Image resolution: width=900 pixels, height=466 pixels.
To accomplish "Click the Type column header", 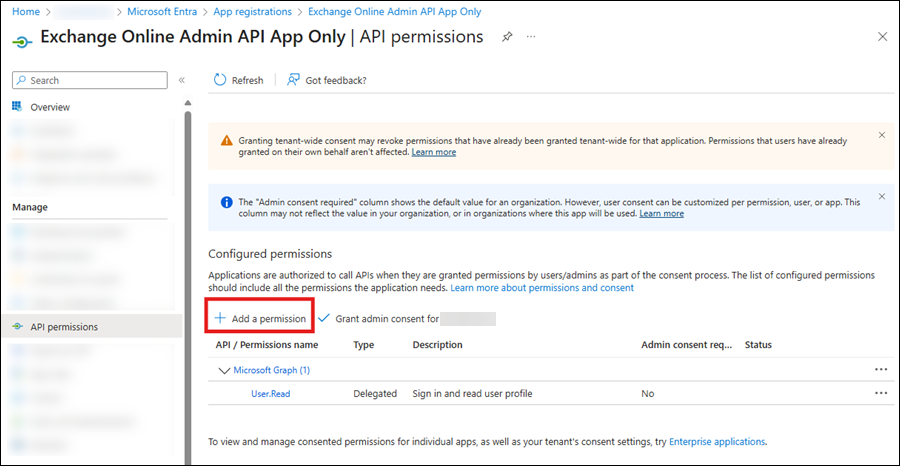I will 363,345.
